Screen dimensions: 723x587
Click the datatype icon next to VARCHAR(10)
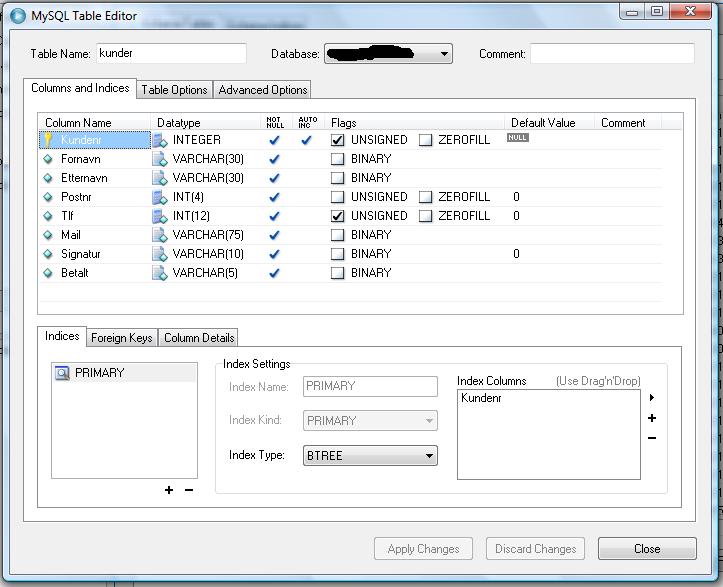tap(160, 254)
